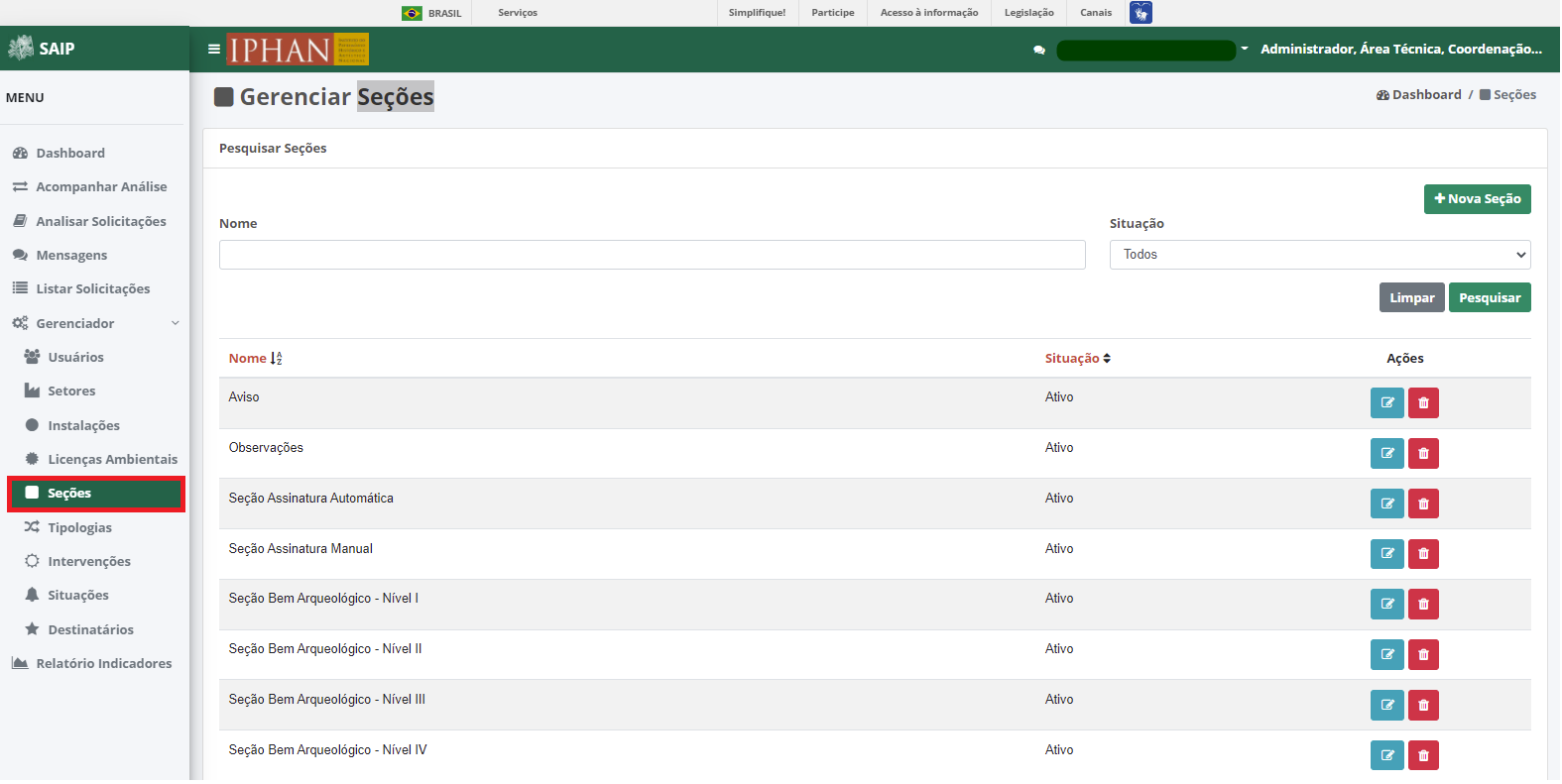Click the Nova Seção button
The width and height of the screenshot is (1562, 784).
[1478, 199]
